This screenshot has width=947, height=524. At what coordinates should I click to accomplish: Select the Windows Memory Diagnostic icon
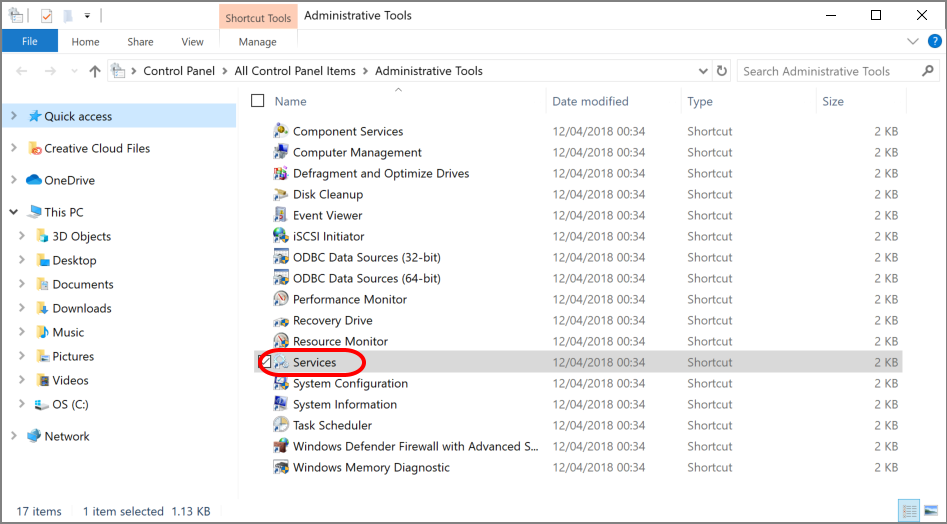point(281,467)
